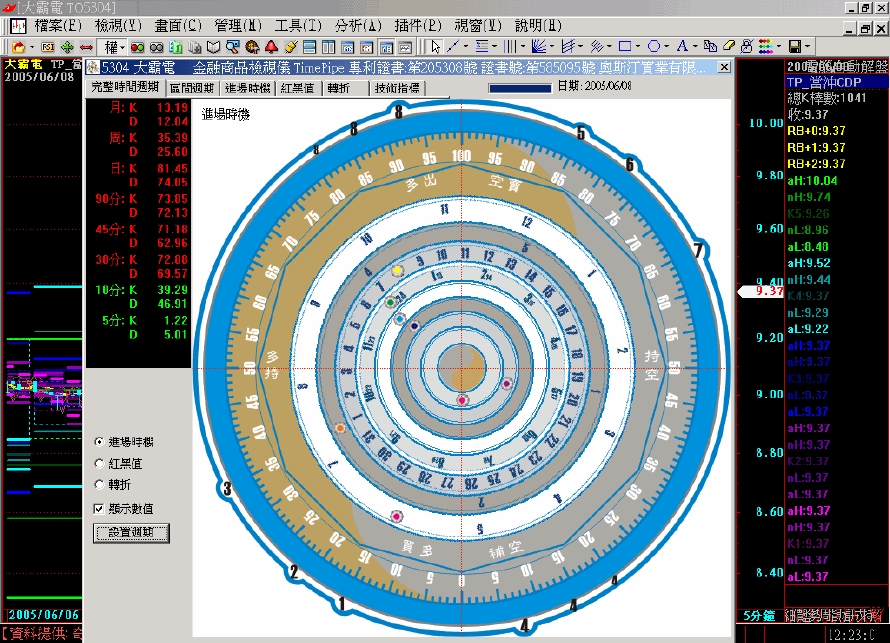Switch to the 技術指標 tab

click(x=397, y=88)
